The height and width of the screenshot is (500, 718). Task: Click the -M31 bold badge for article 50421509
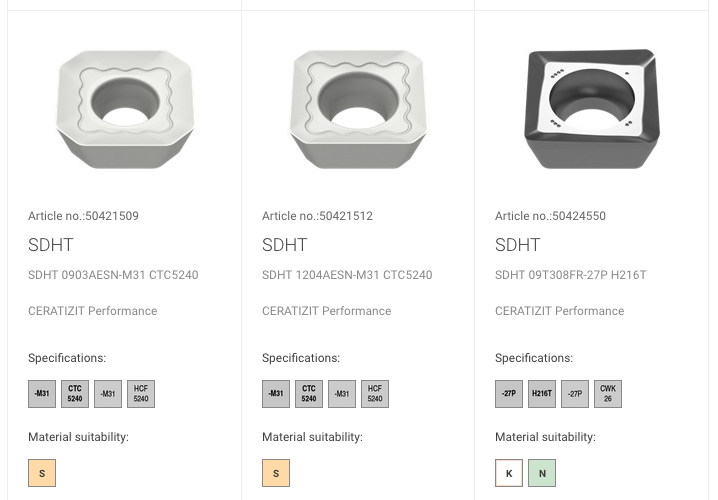point(42,394)
